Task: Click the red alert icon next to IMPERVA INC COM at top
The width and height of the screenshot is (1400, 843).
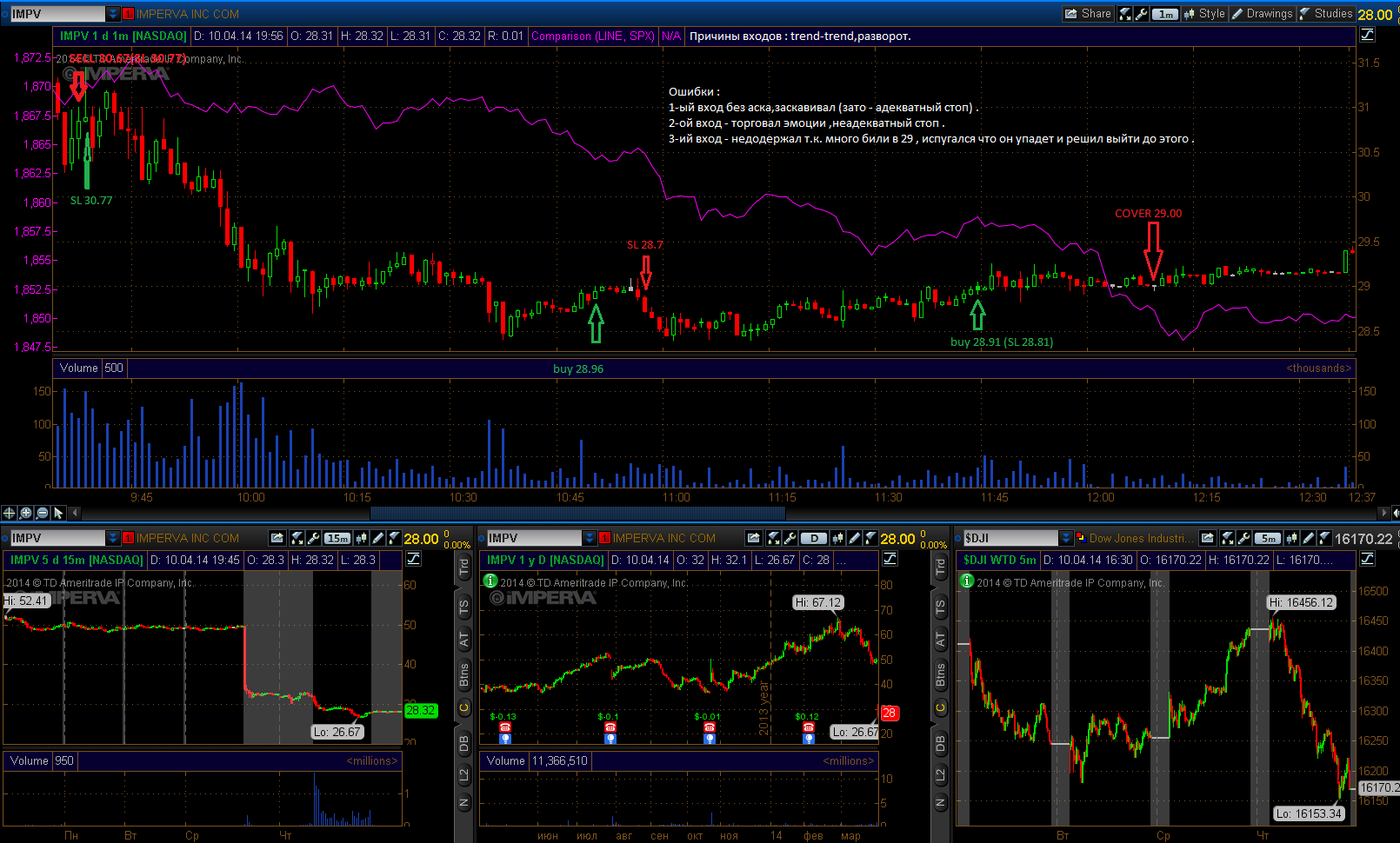Action: coord(128,14)
